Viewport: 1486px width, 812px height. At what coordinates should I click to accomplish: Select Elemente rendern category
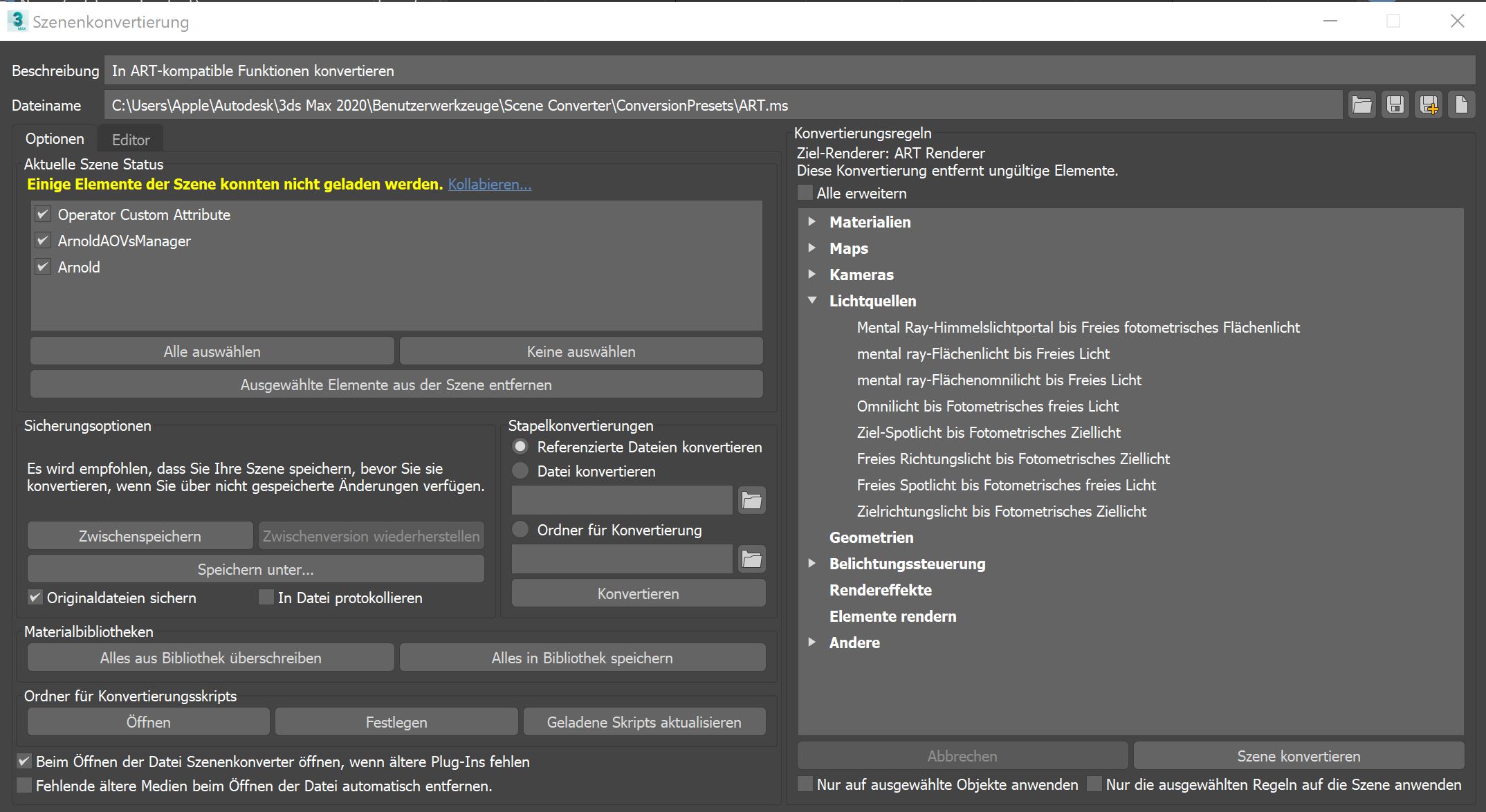click(893, 616)
